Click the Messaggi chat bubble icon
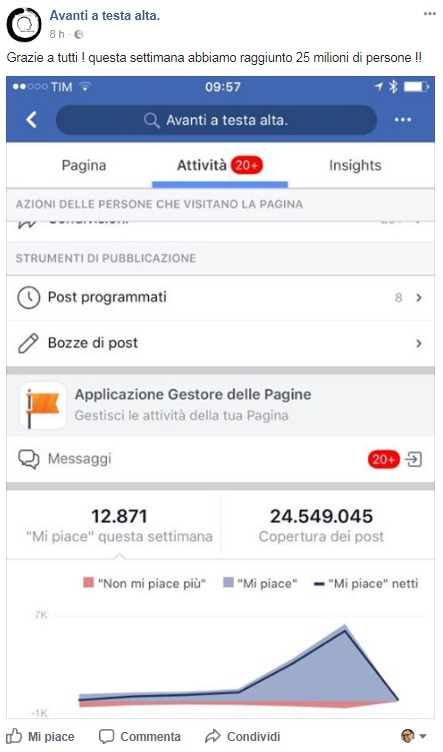443x752 pixels. pos(29,459)
